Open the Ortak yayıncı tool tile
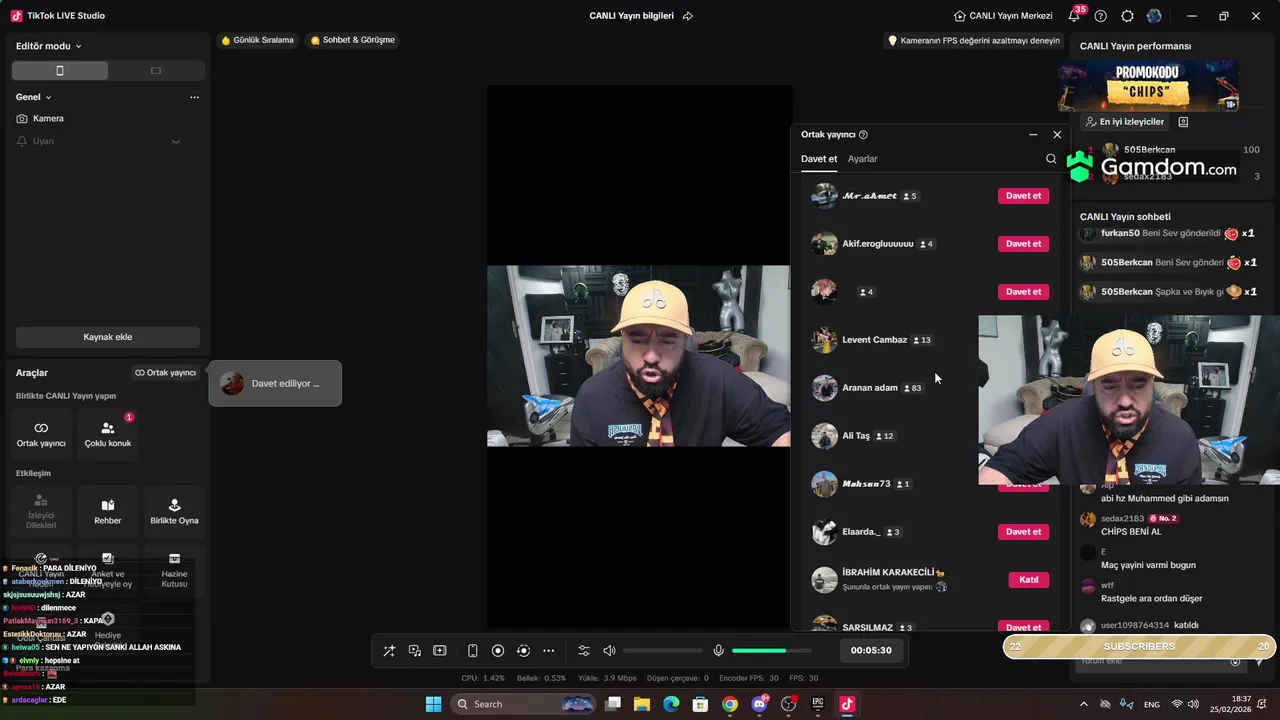1280x720 pixels. click(41, 434)
